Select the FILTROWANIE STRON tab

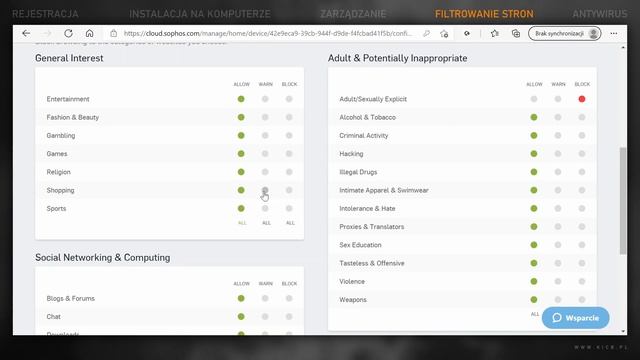click(484, 14)
